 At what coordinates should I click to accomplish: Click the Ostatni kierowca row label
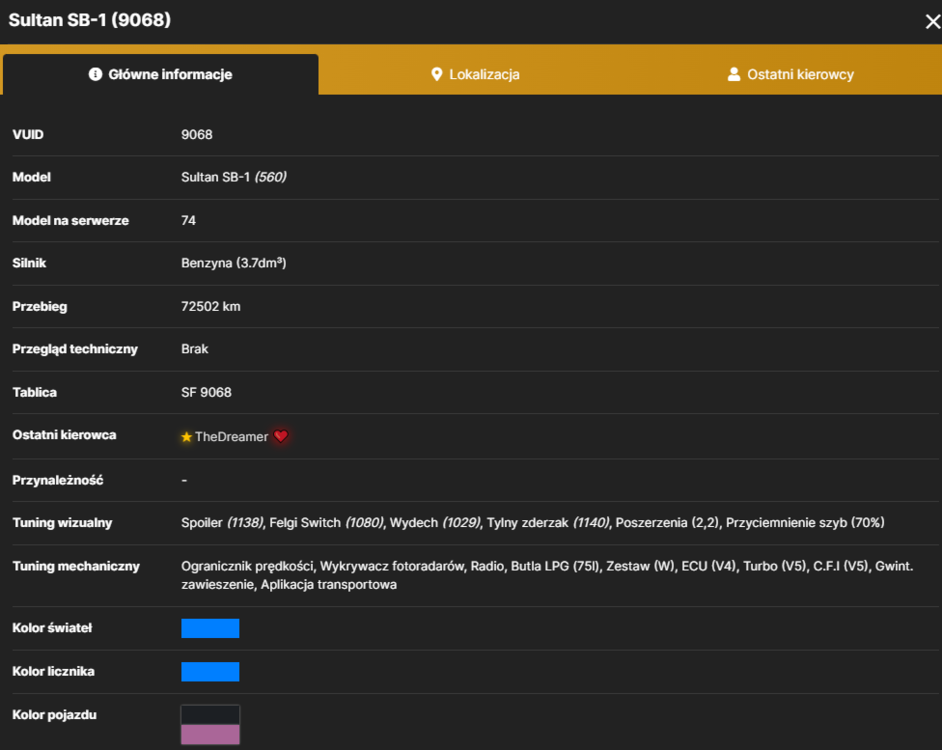pos(64,435)
